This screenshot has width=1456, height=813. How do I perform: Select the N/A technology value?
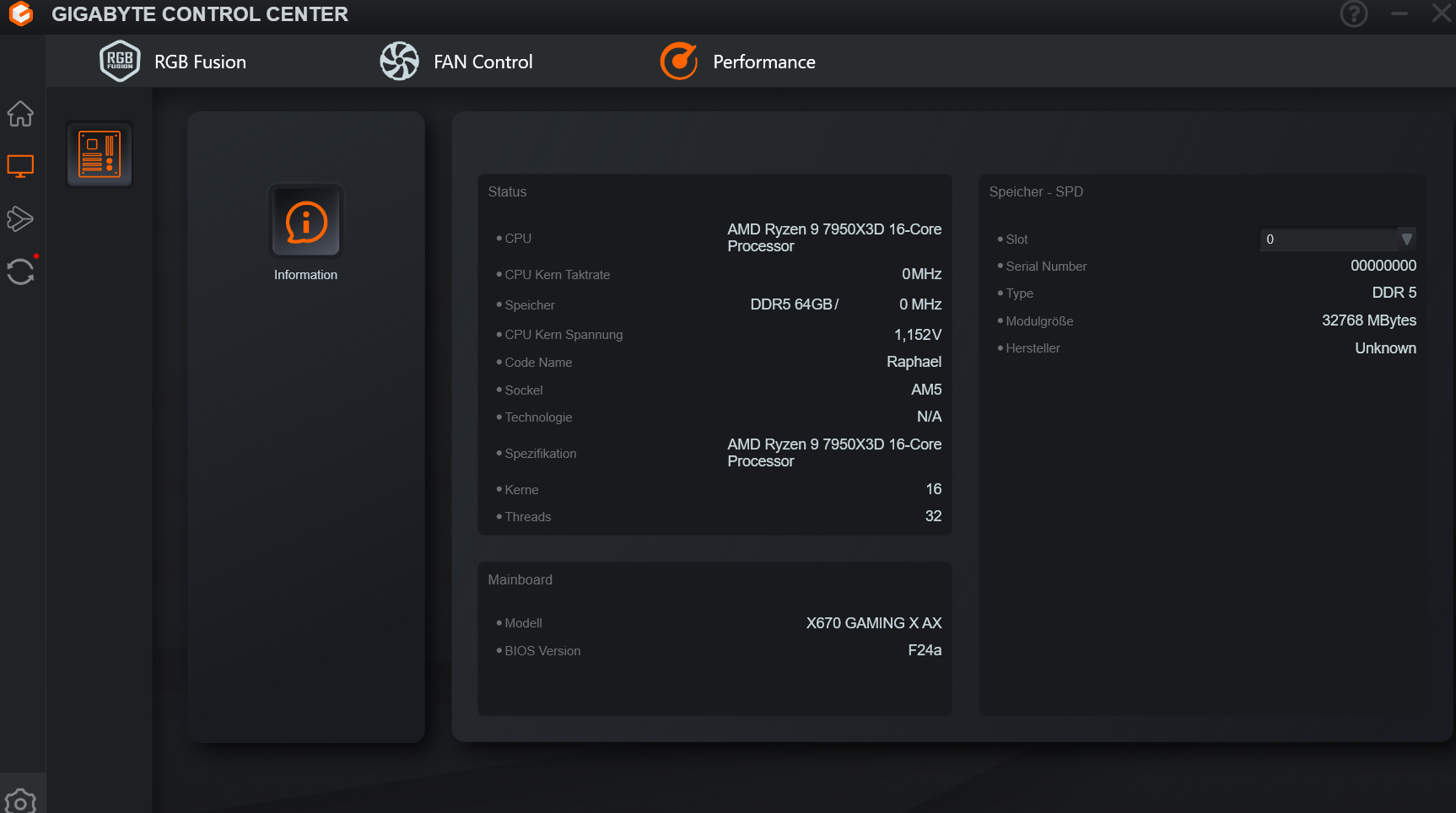(929, 417)
